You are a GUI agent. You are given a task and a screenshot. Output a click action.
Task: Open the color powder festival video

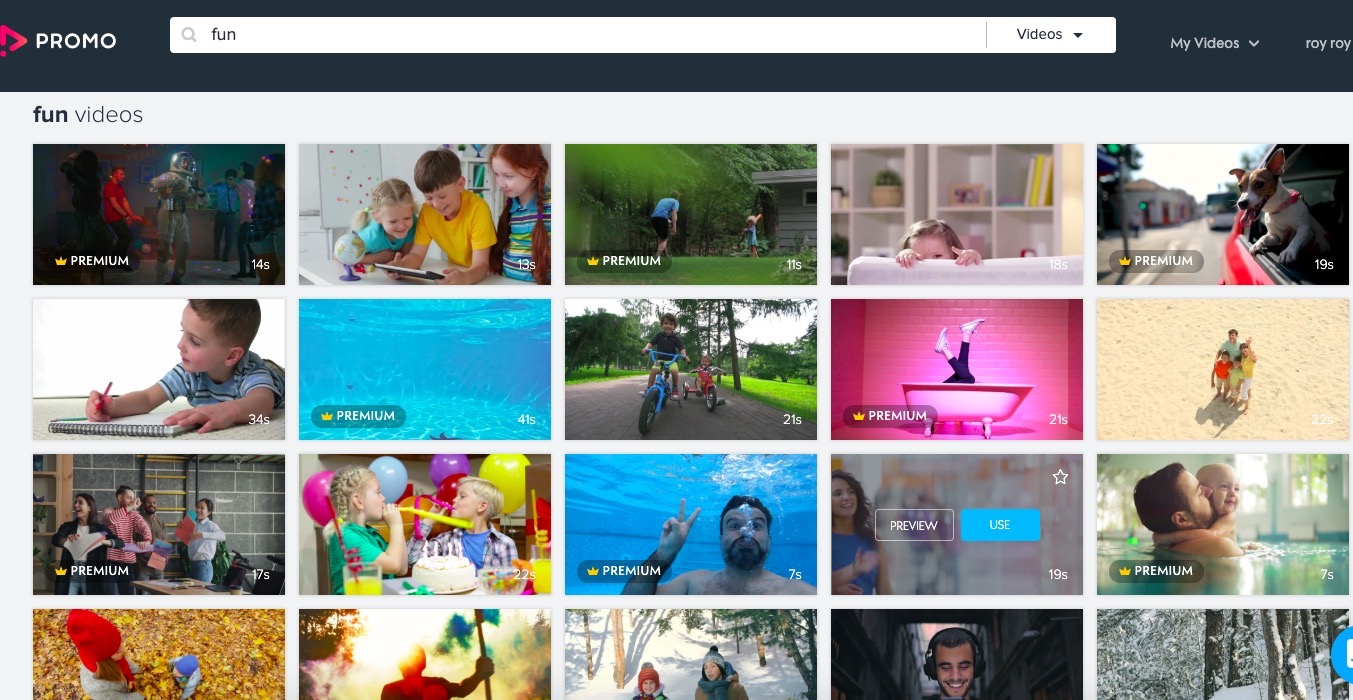(x=425, y=654)
